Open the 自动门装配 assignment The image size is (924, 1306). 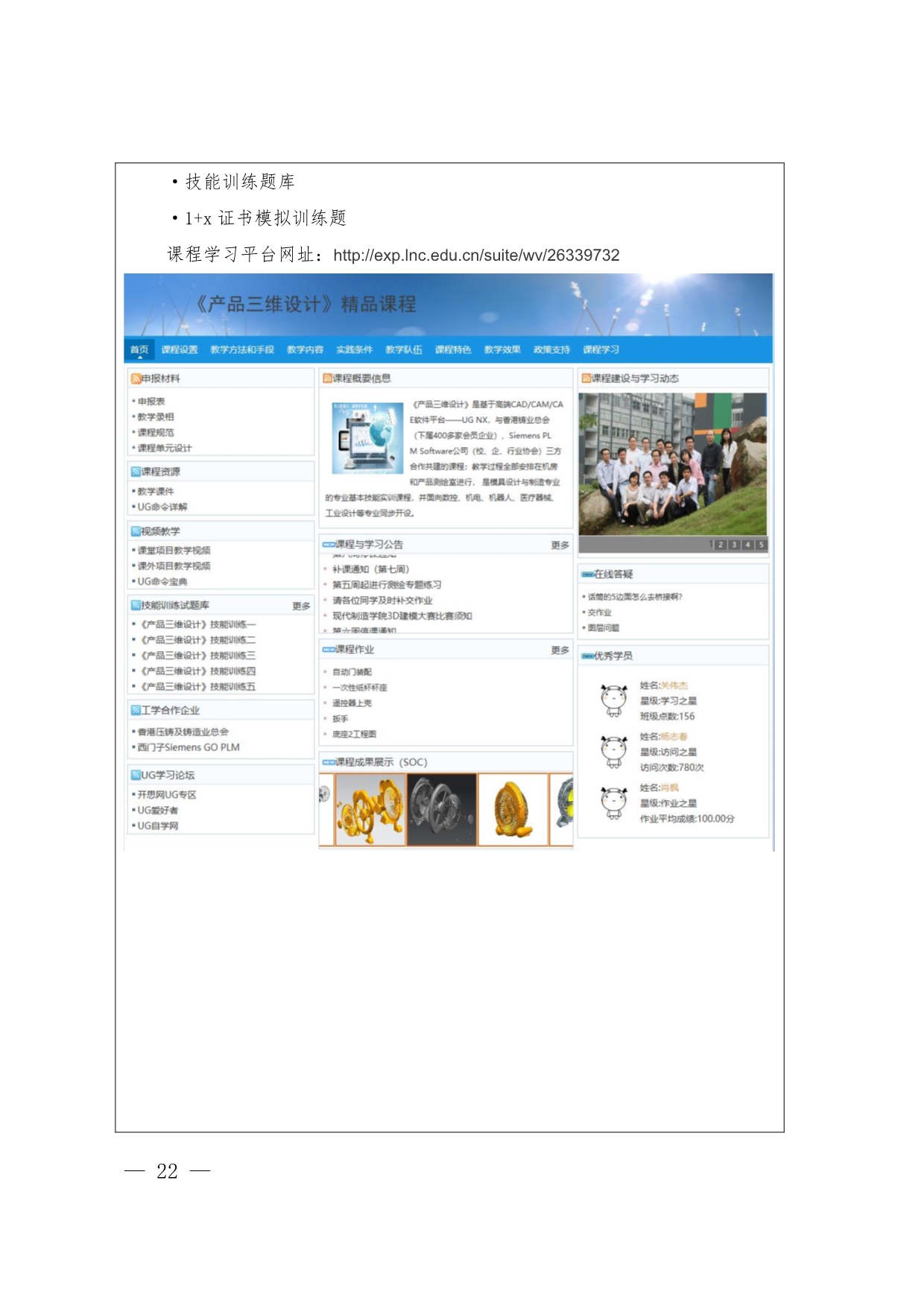[x=352, y=672]
